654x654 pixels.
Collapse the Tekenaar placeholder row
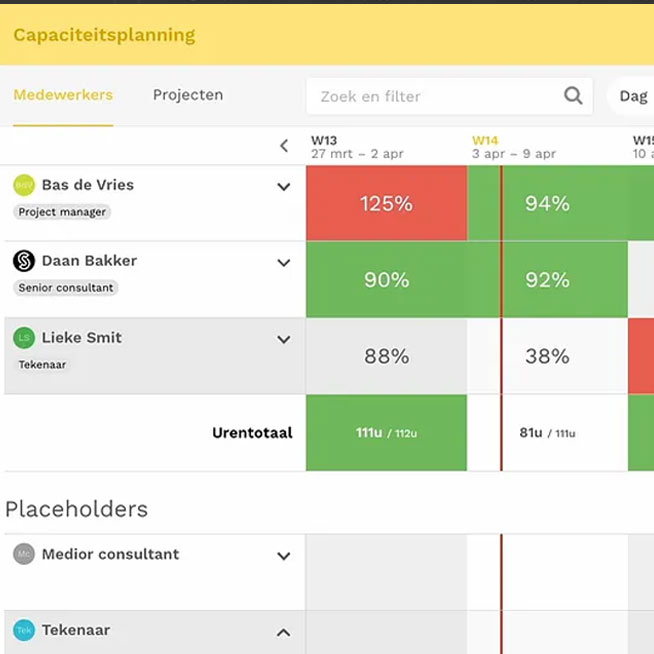(284, 632)
